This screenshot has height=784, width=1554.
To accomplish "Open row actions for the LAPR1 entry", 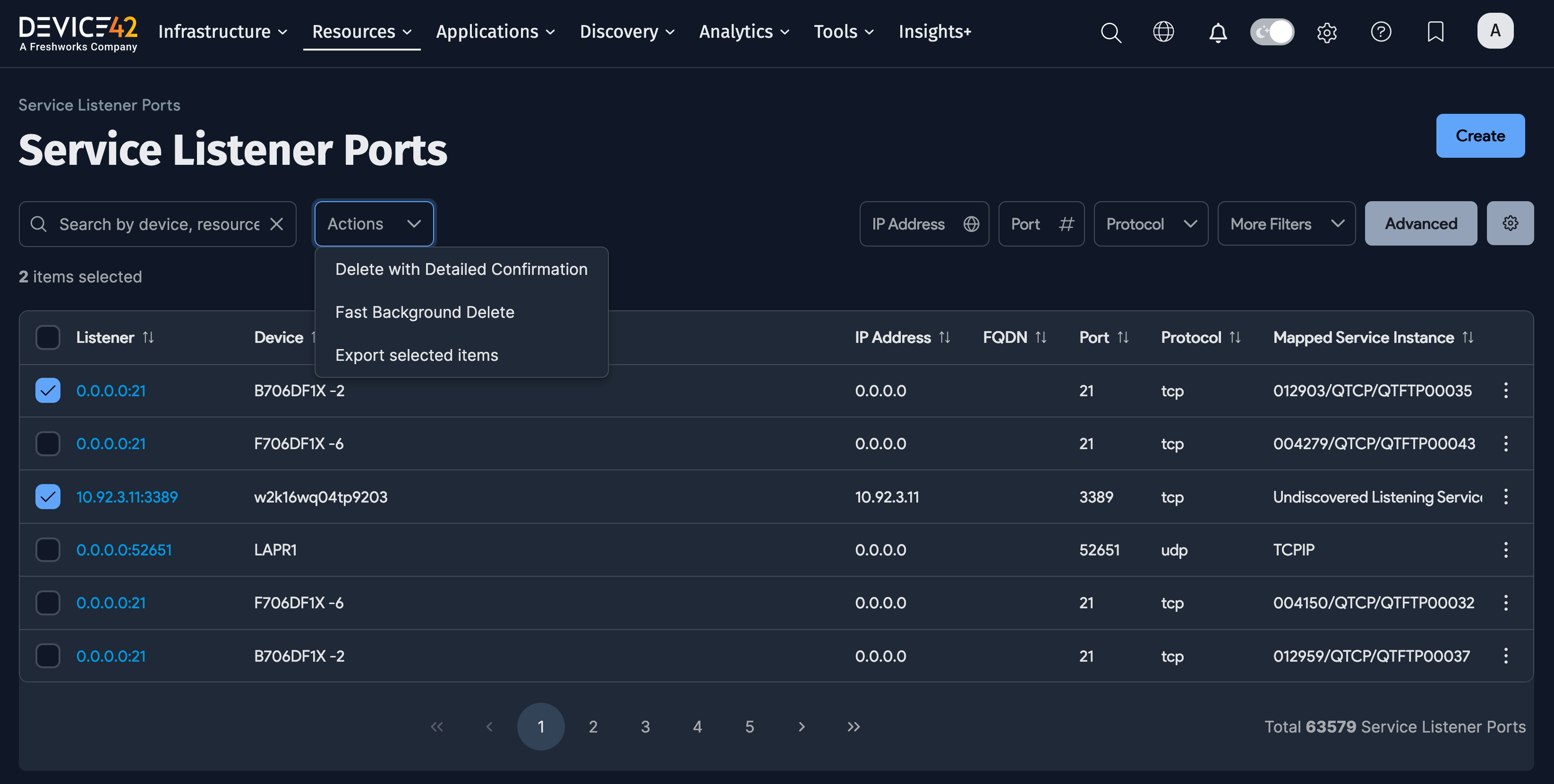I will [1506, 549].
